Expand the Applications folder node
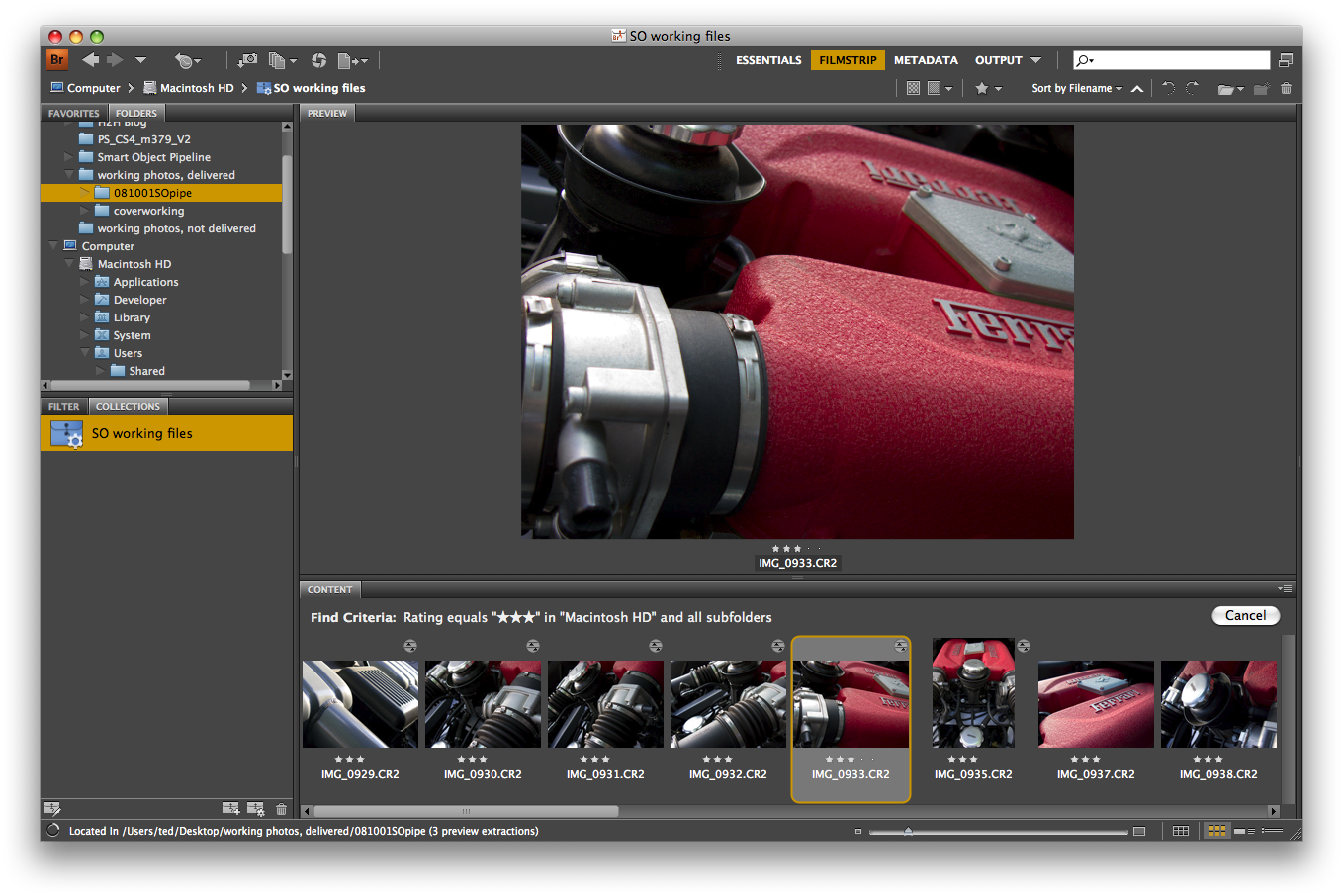The height and width of the screenshot is (896, 1343). (85, 282)
